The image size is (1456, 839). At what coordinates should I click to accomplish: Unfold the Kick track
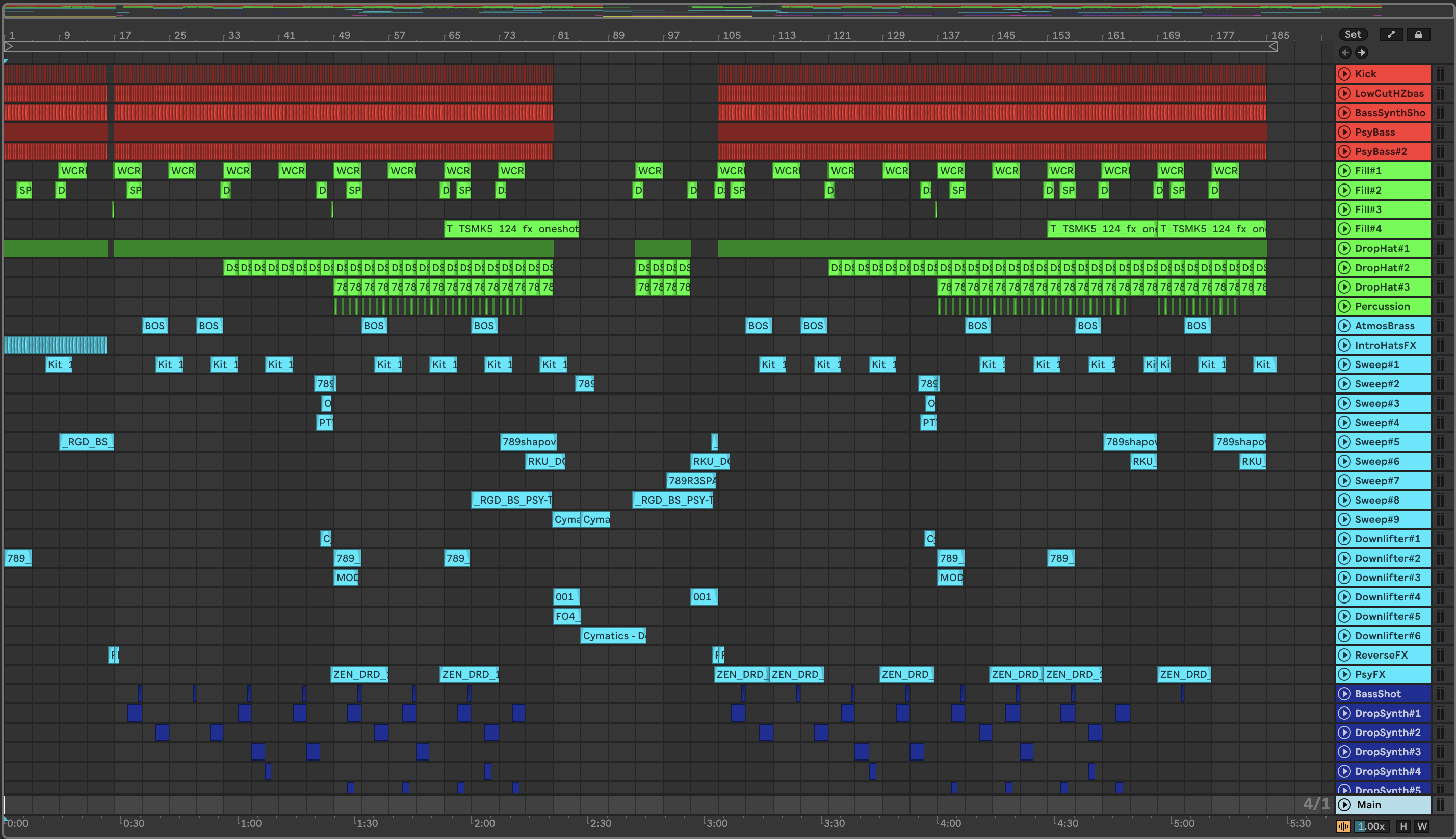coord(1344,74)
